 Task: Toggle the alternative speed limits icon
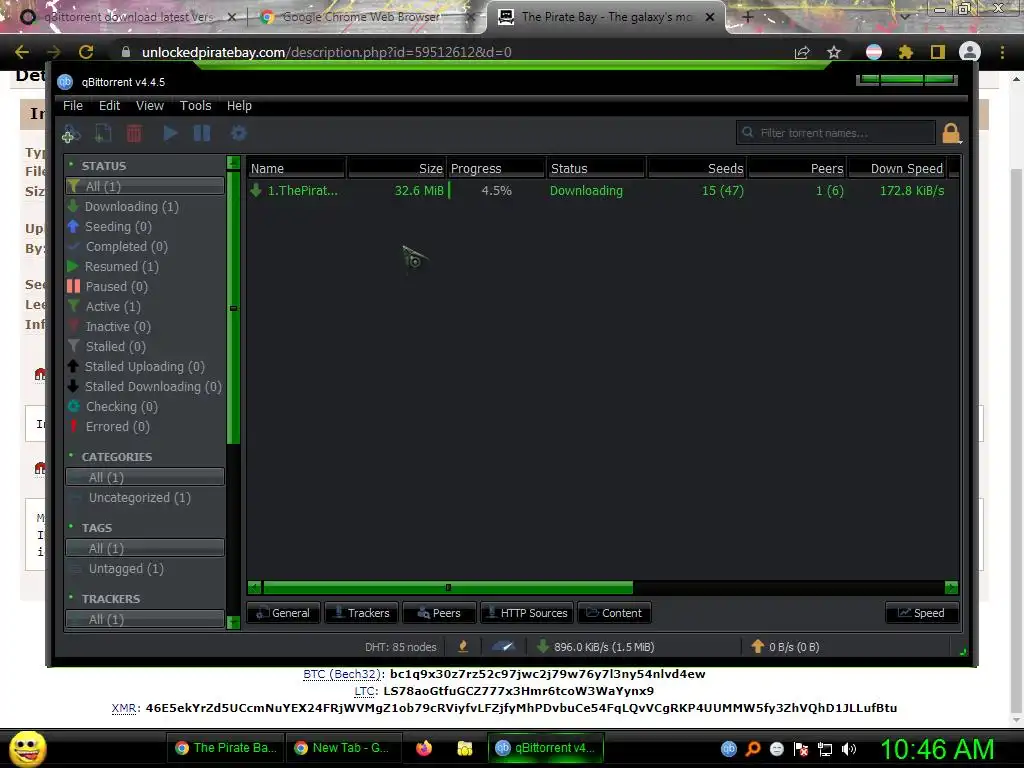[x=503, y=647]
